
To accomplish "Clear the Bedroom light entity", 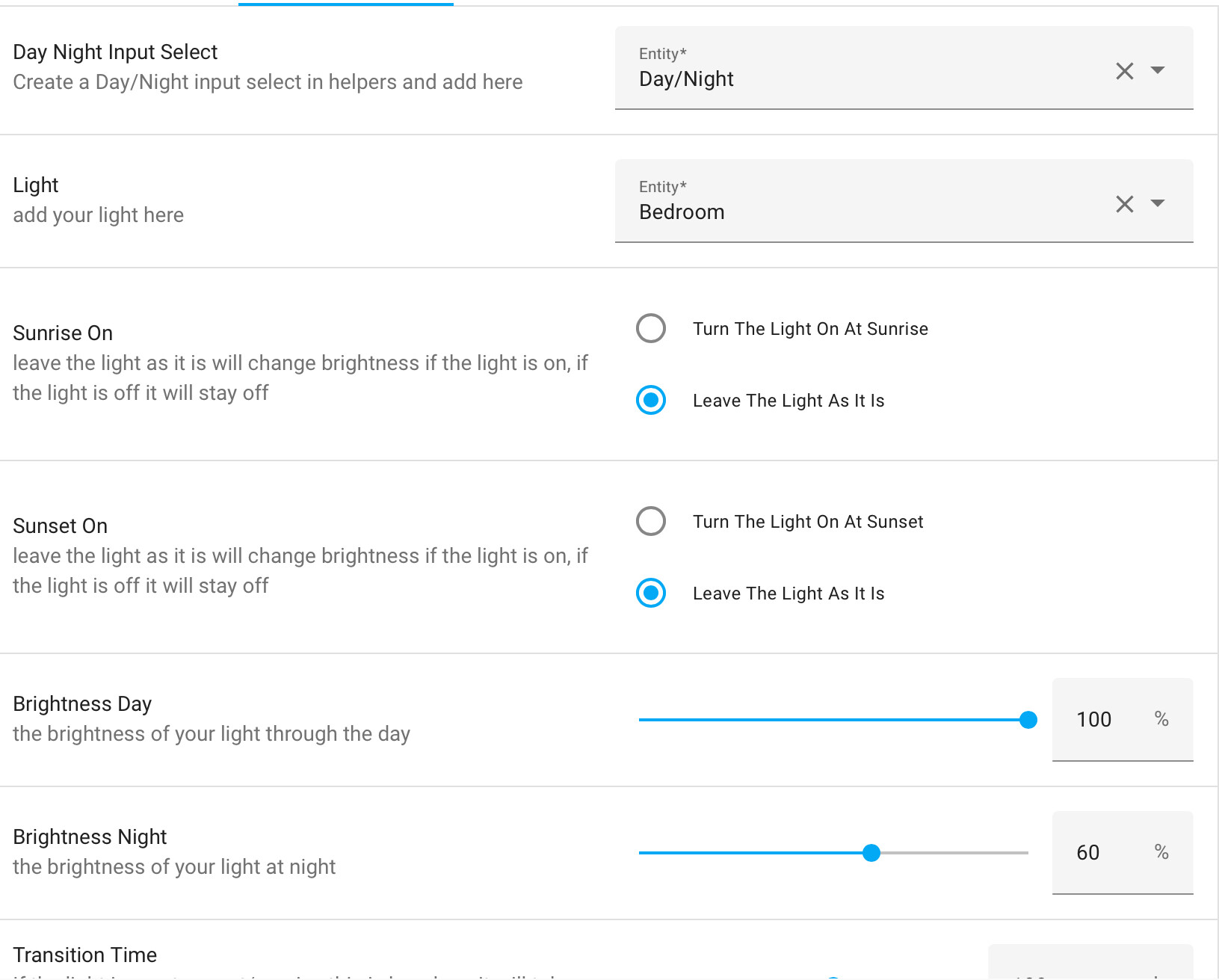I will pyautogui.click(x=1124, y=203).
